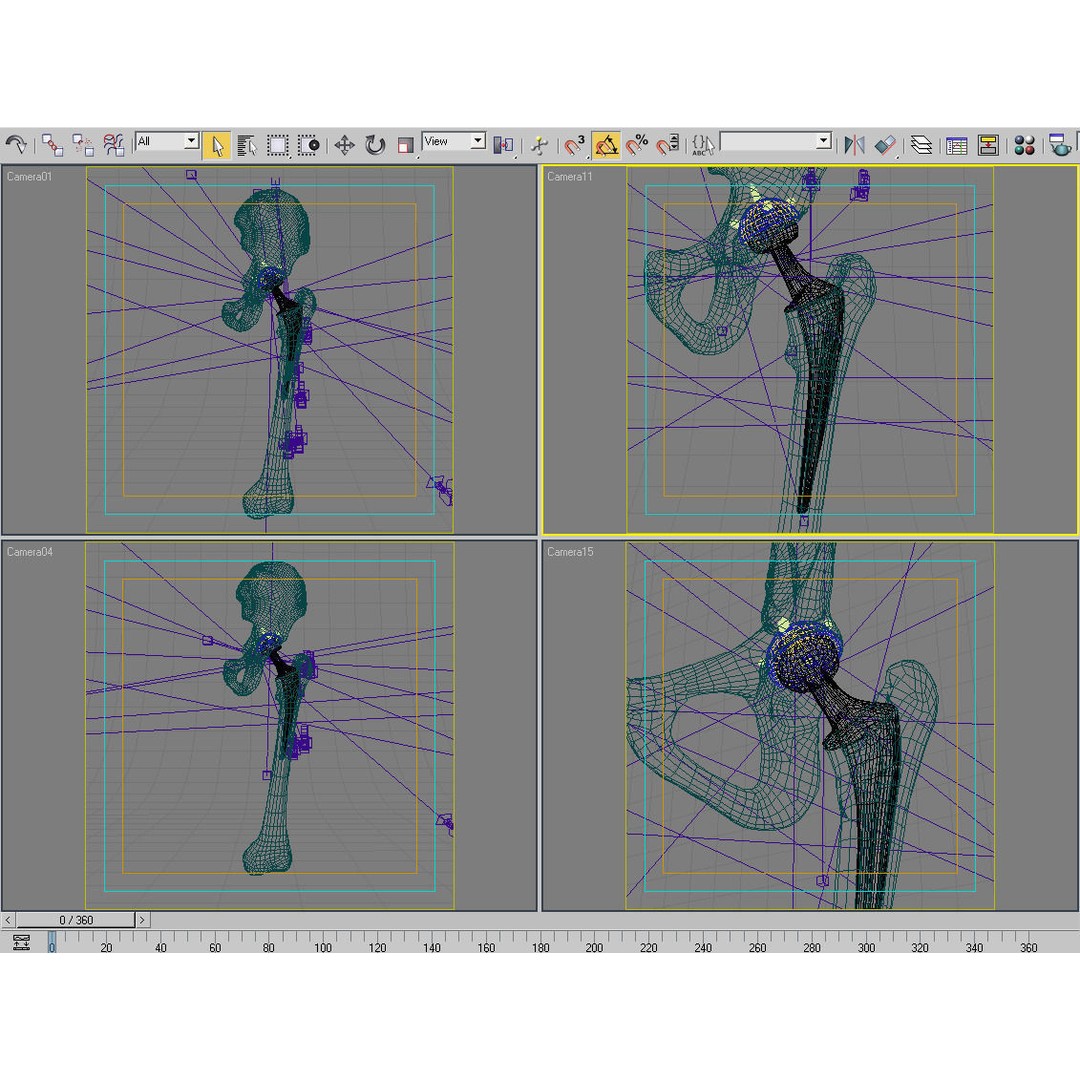This screenshot has width=1080, height=1080.
Task: Select the Select and Scale tool
Action: pos(406,145)
